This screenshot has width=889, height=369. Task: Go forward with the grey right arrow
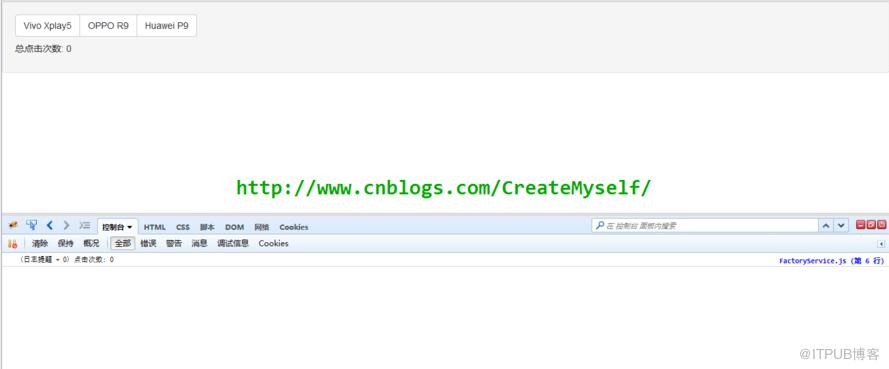pos(66,225)
